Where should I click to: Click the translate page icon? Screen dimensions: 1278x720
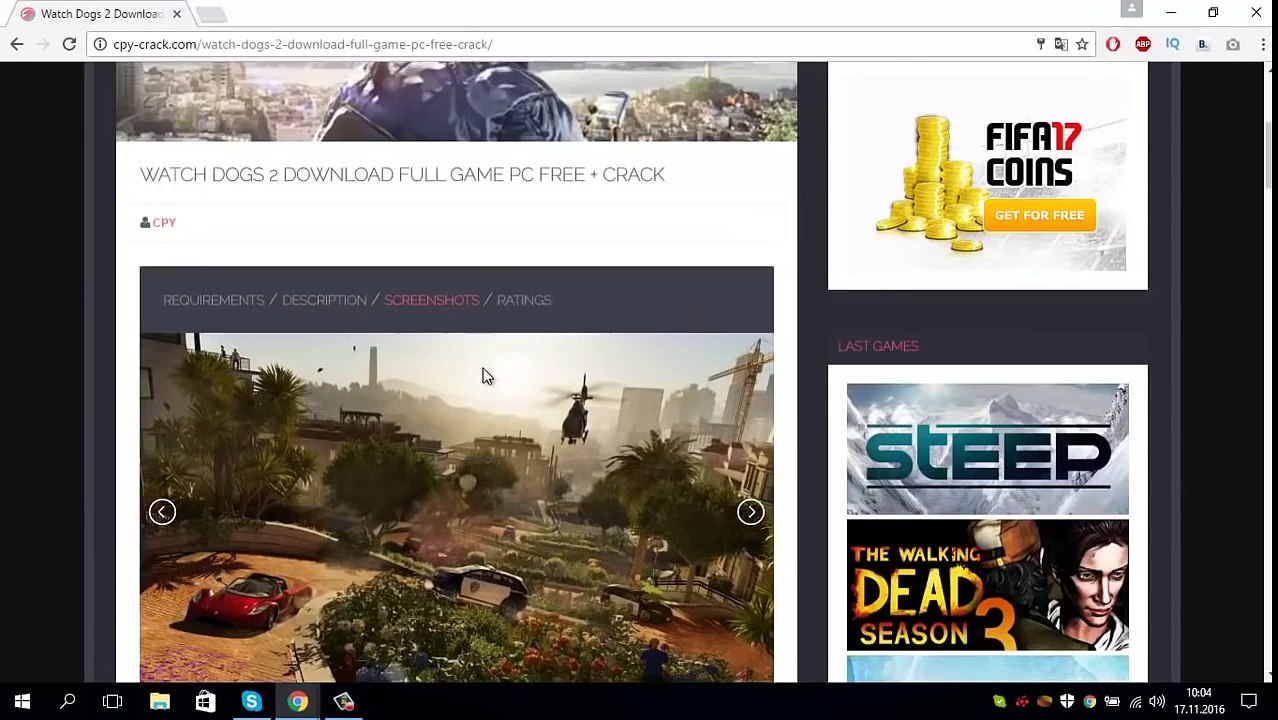1061,44
